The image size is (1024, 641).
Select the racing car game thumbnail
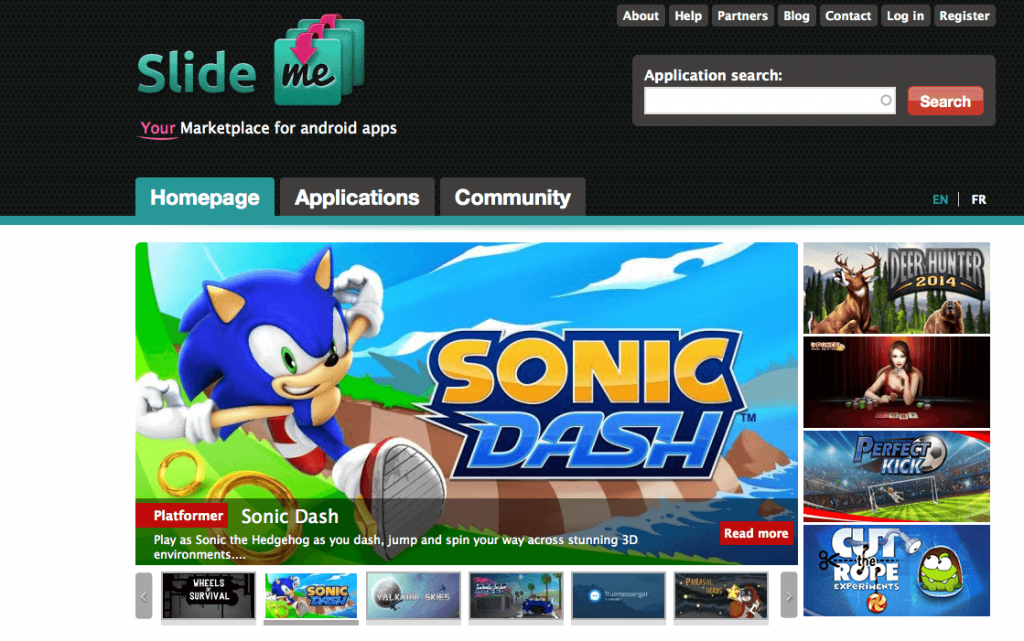[516, 595]
